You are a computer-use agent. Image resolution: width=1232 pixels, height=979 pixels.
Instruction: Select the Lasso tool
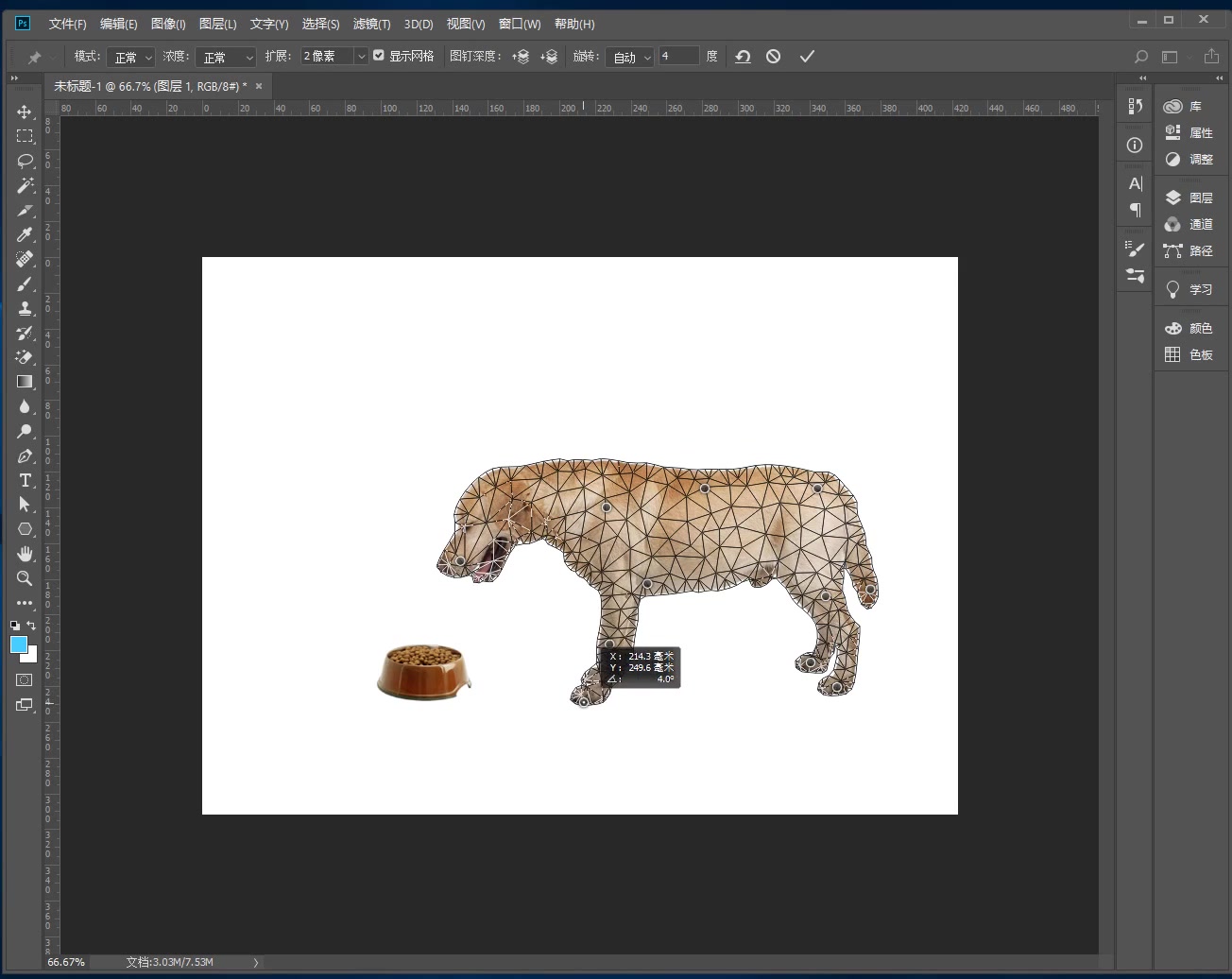(25, 161)
